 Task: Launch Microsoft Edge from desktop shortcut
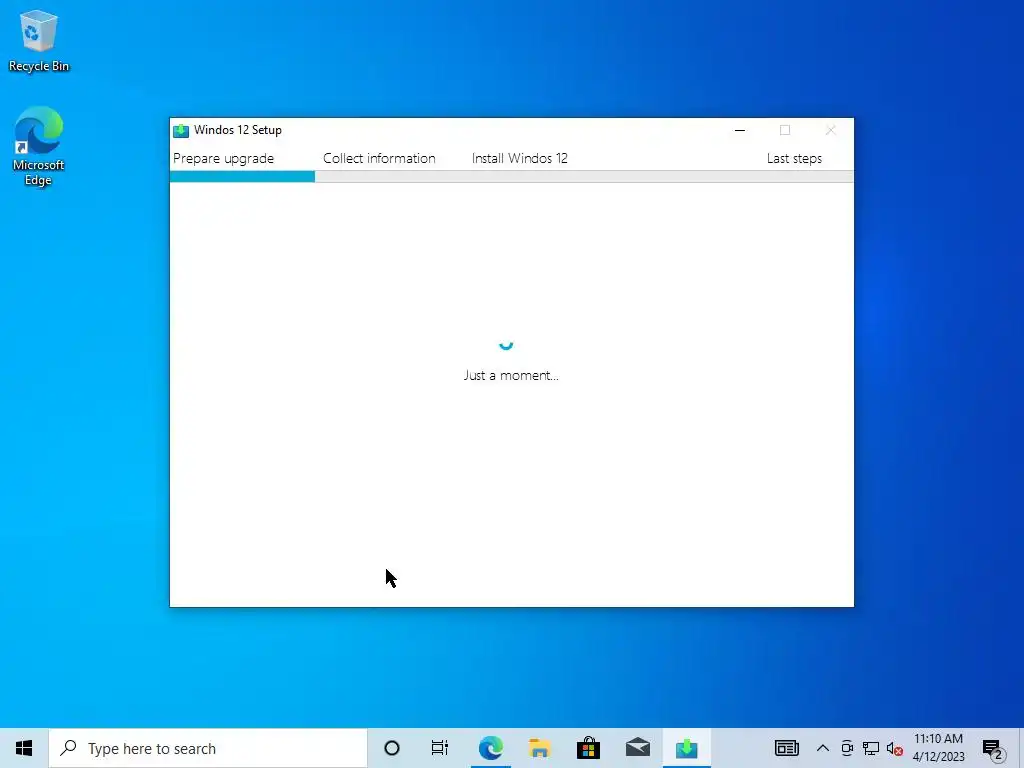click(38, 146)
